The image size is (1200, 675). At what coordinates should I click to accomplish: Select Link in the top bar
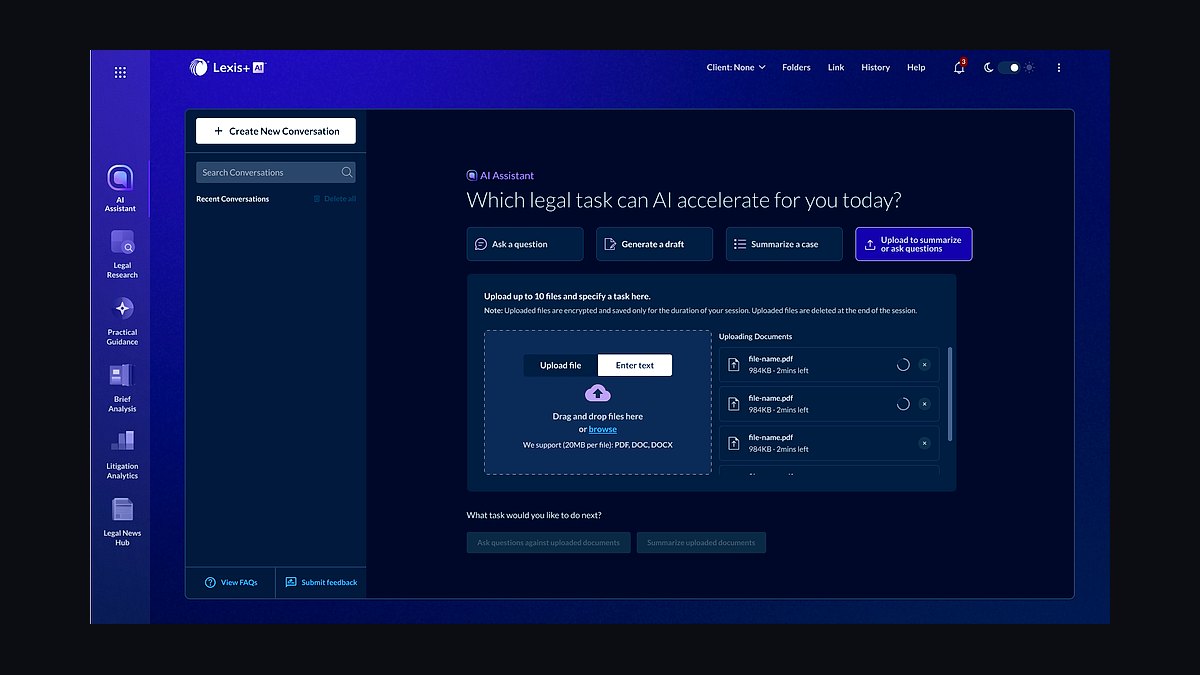tap(836, 68)
